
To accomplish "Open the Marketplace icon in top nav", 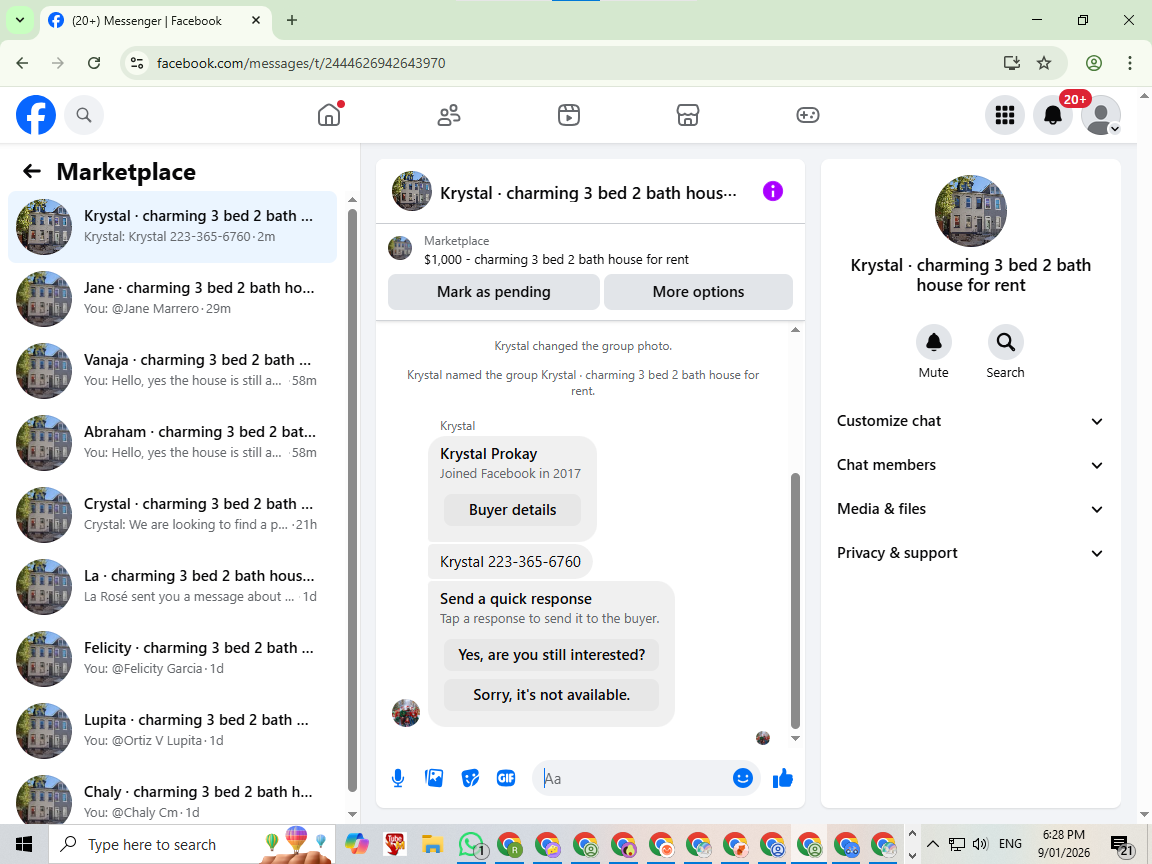I will click(x=688, y=115).
